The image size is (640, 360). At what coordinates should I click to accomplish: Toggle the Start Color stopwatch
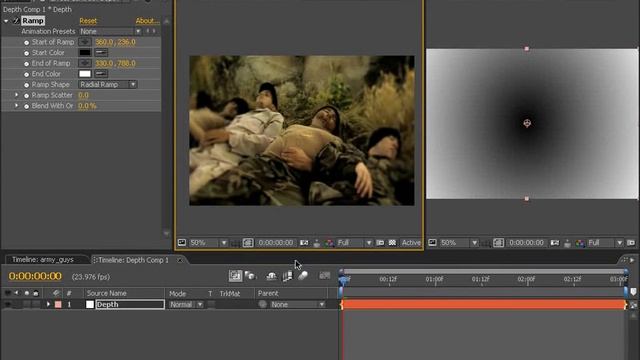[27, 53]
